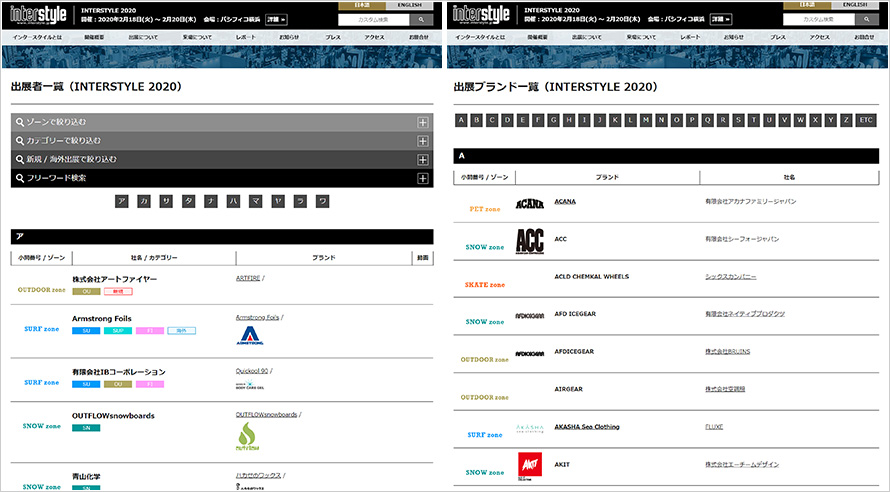Click the 詳細 » button on brand list page
Viewport: 890px width, 492px height.
(x=721, y=19)
